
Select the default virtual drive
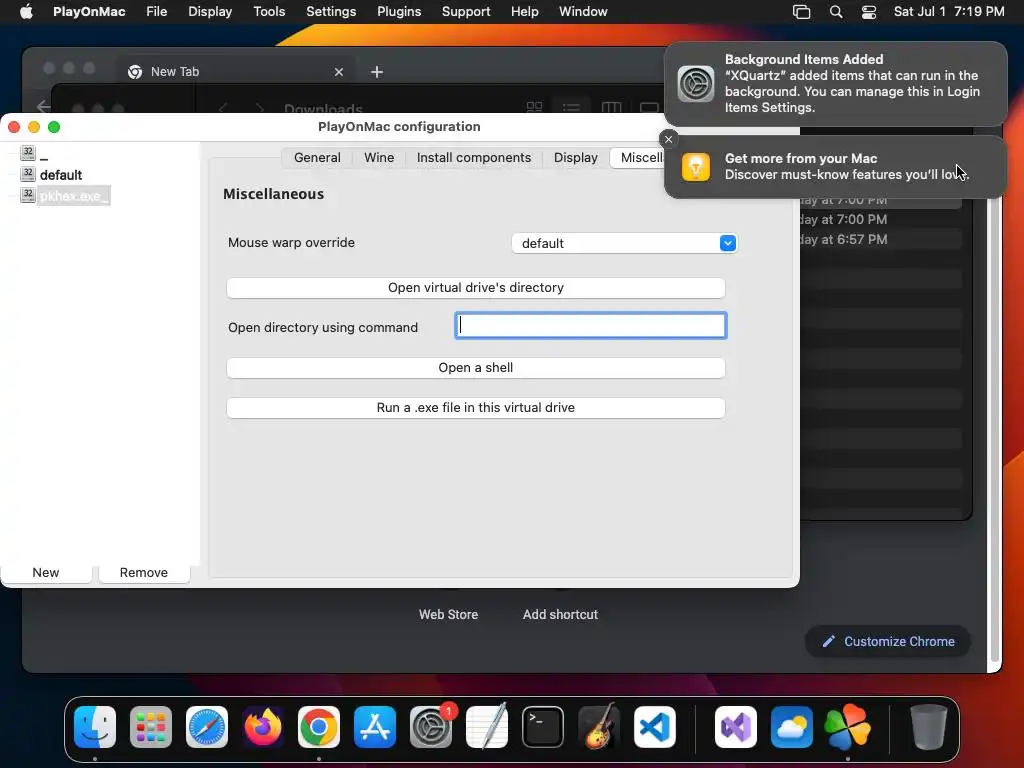click(x=61, y=175)
